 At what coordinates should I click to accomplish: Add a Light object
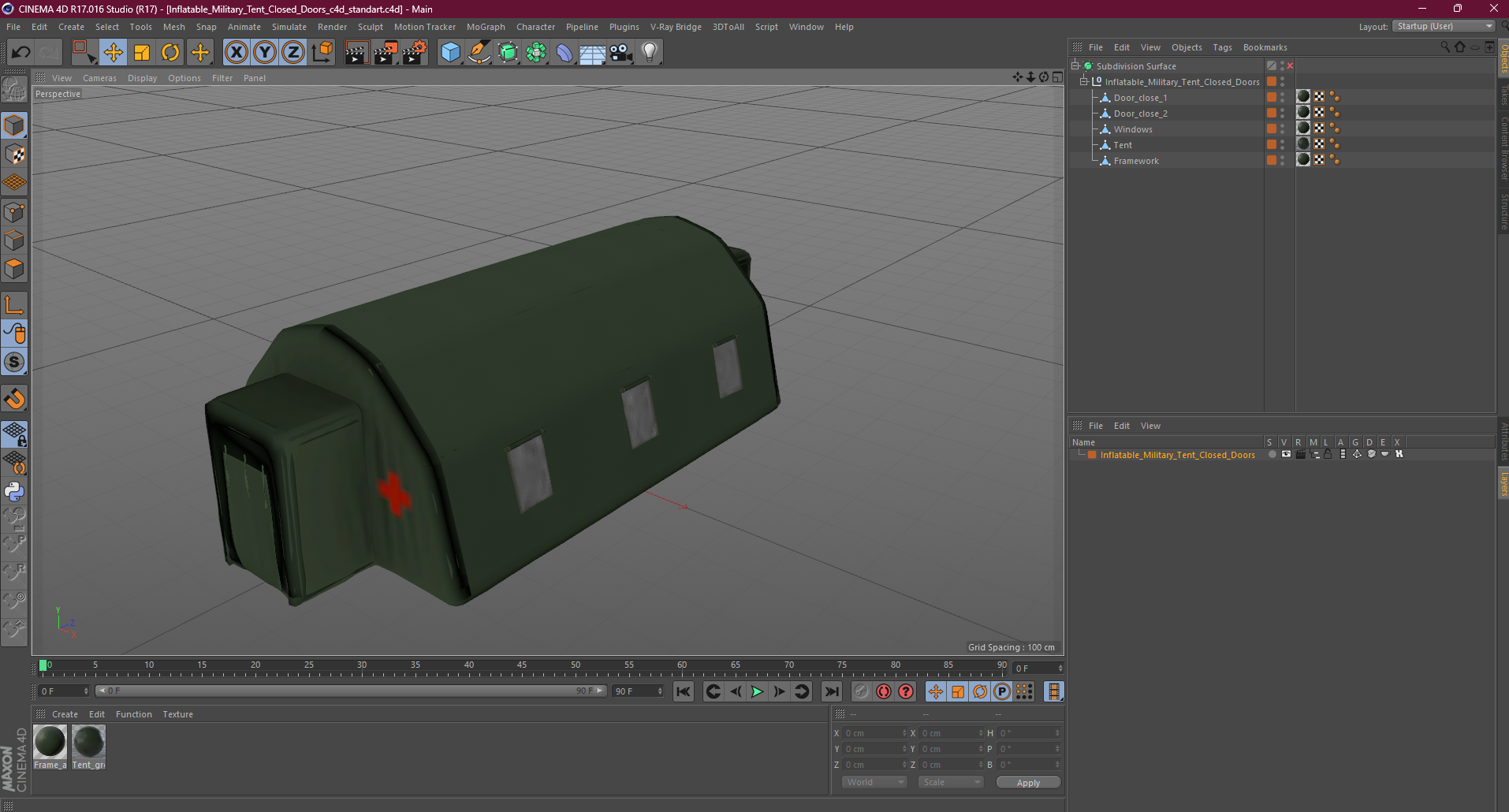click(650, 53)
